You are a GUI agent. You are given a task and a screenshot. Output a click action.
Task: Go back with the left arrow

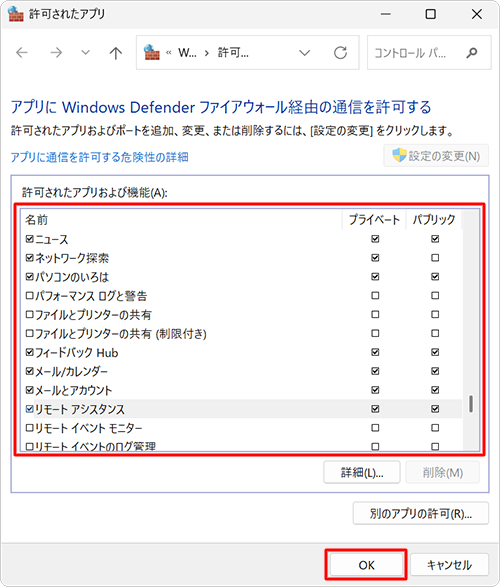pyautogui.click(x=22, y=53)
